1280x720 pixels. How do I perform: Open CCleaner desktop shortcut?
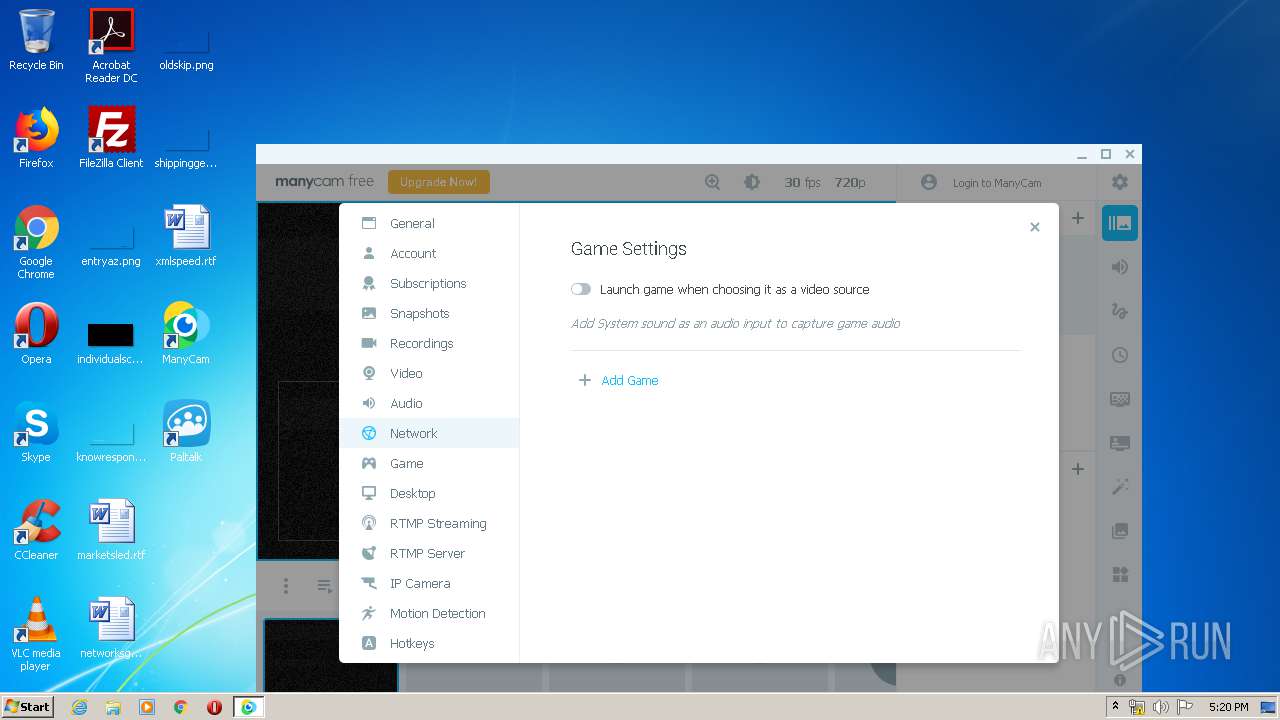coord(36,530)
